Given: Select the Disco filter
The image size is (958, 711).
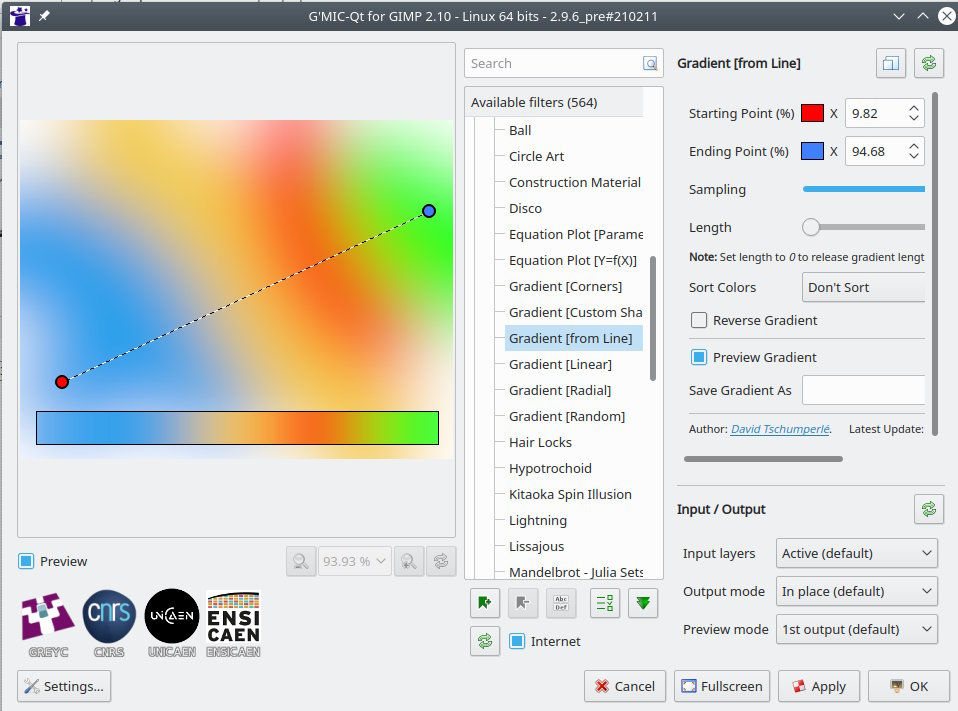Looking at the screenshot, I should [x=525, y=208].
